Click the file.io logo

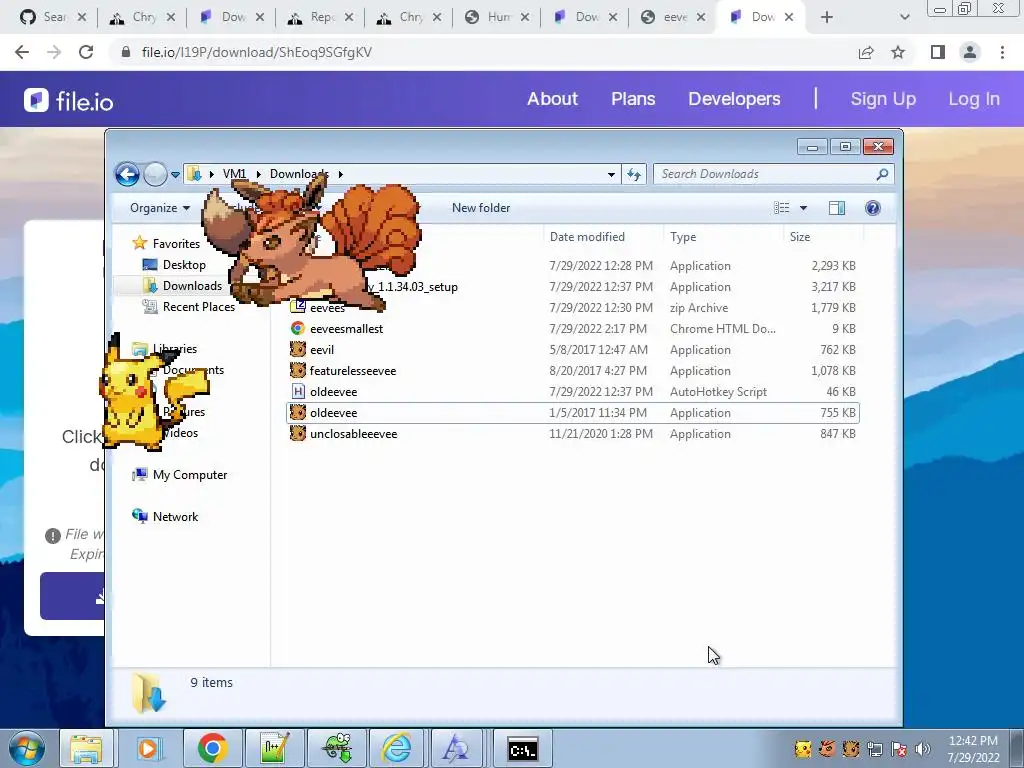[x=69, y=101]
